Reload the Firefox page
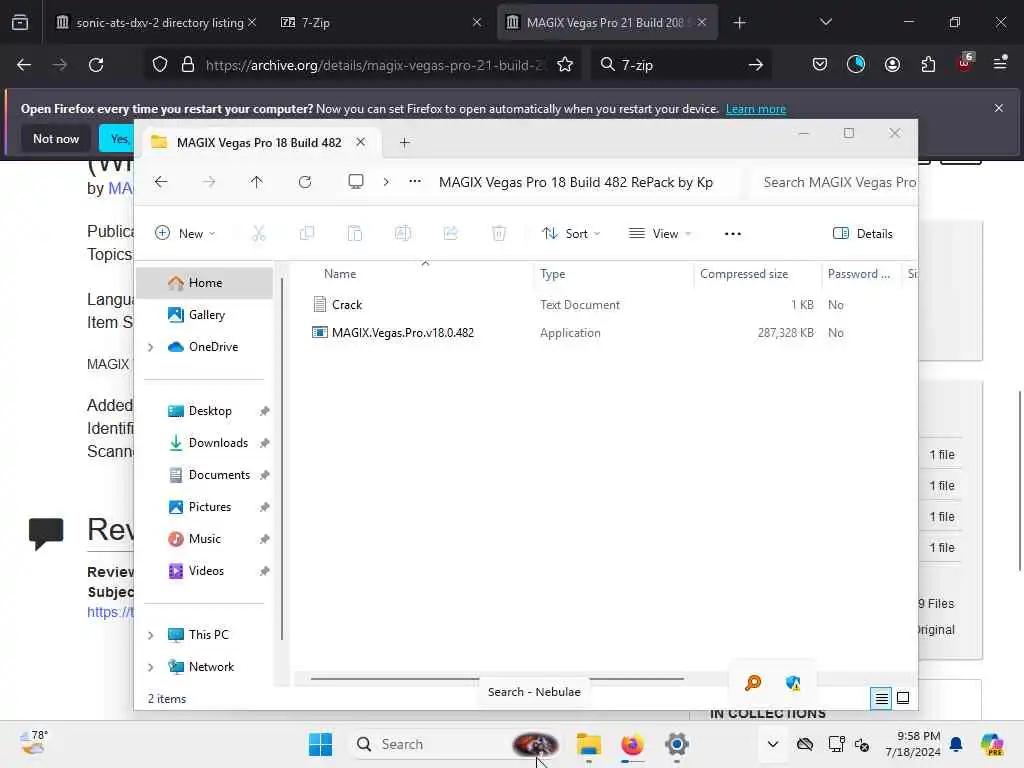The image size is (1024, 768). click(96, 65)
